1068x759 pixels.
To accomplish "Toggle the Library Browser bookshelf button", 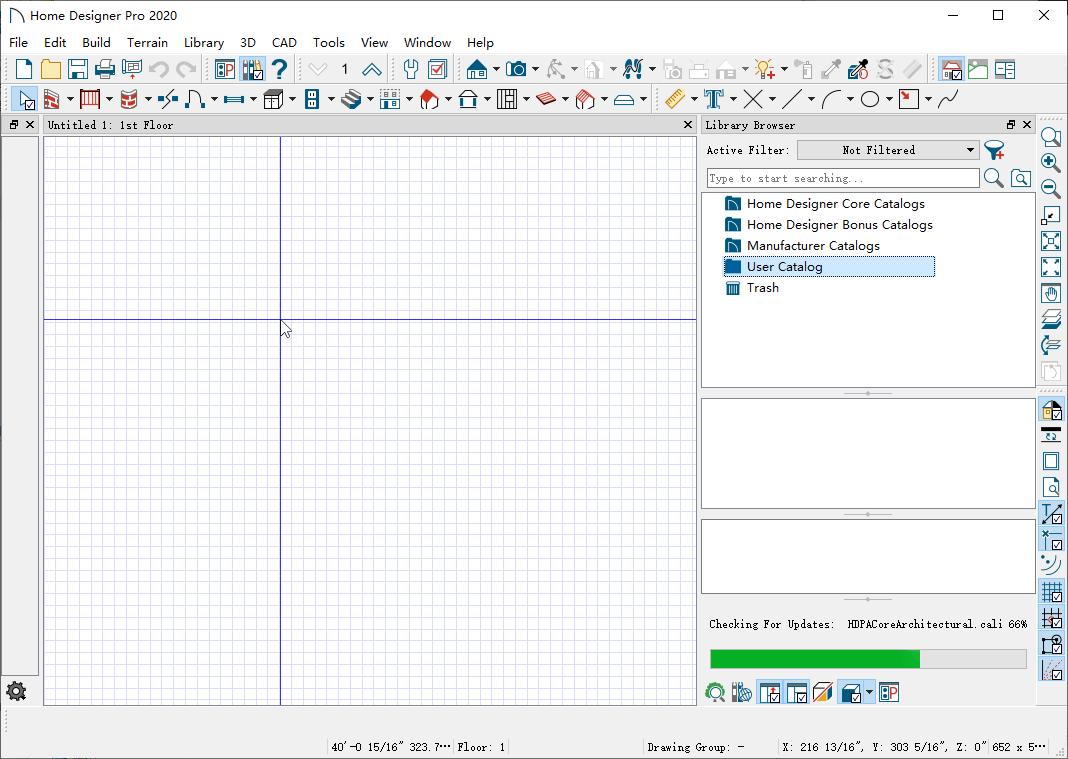I will (x=252, y=69).
